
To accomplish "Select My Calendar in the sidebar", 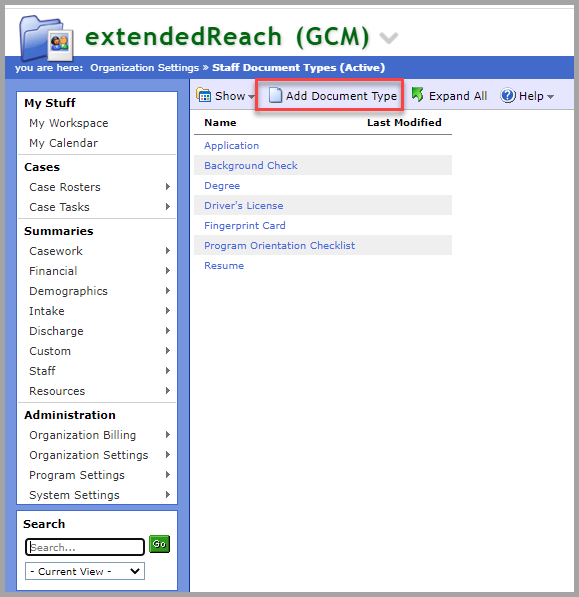I will click(64, 143).
